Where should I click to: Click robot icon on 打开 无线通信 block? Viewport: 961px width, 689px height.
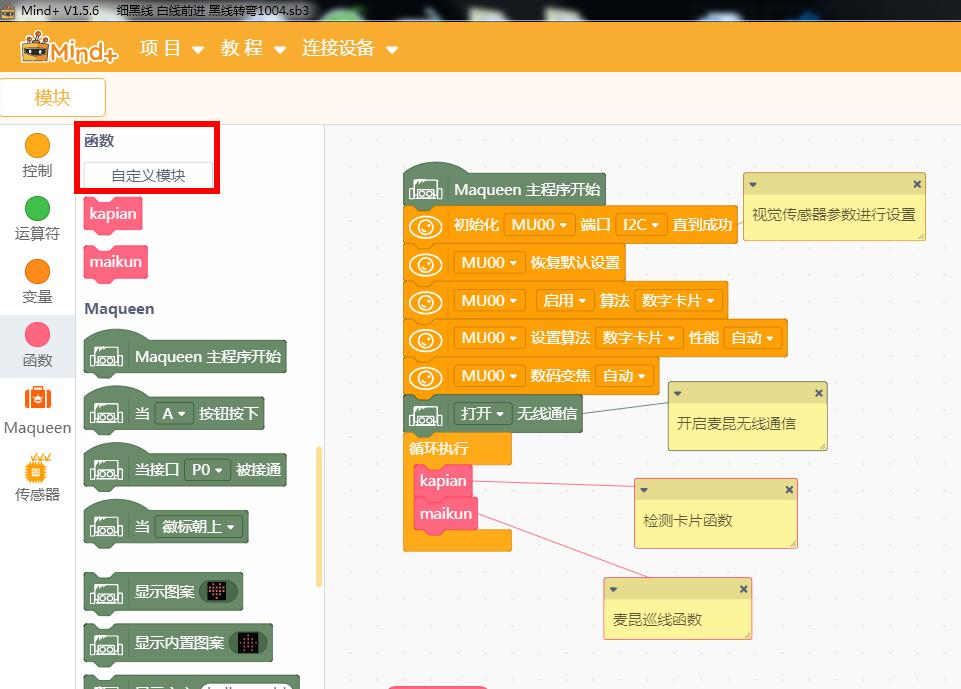425,416
